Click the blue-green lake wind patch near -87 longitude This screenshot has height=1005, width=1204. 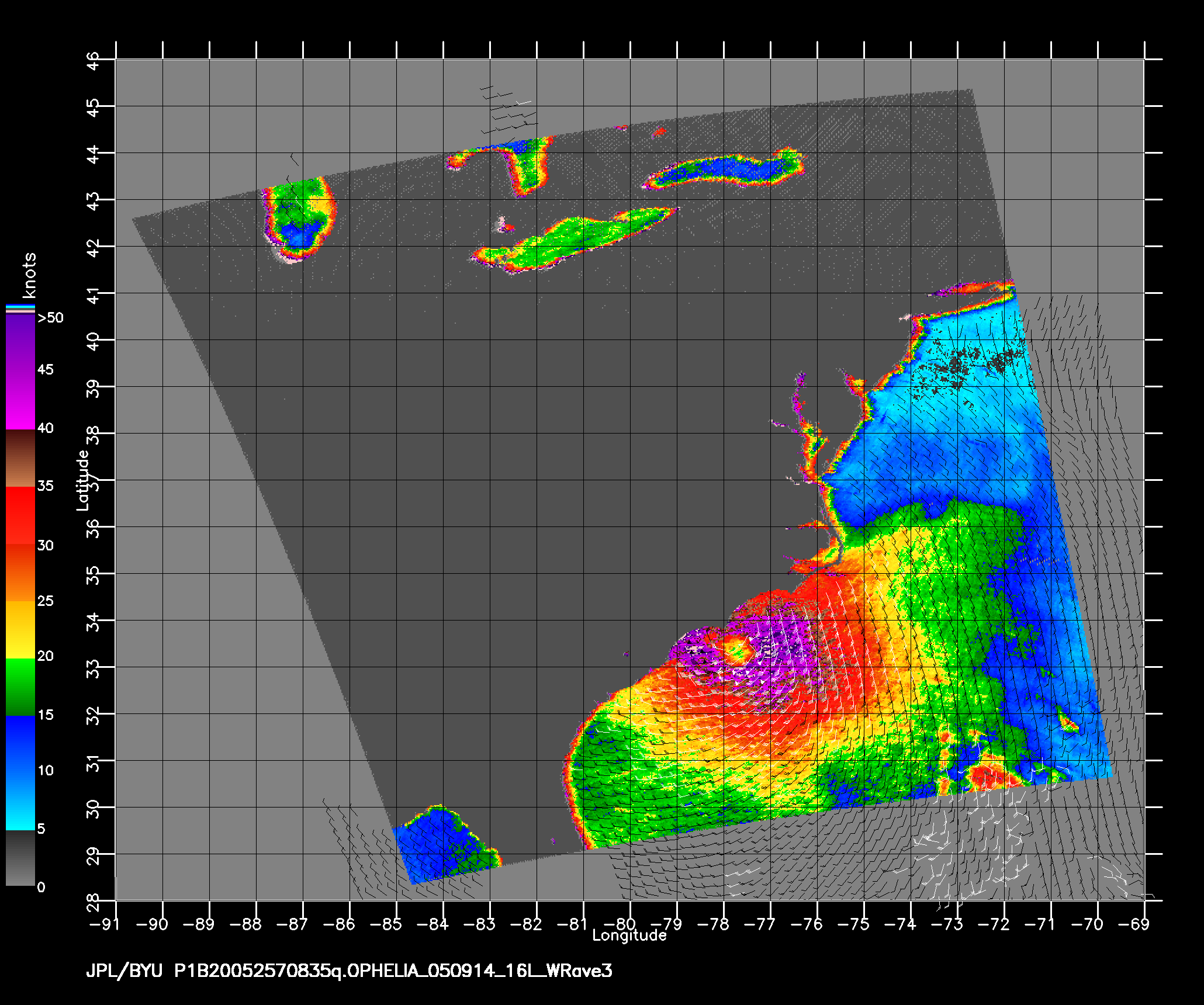[x=299, y=219]
